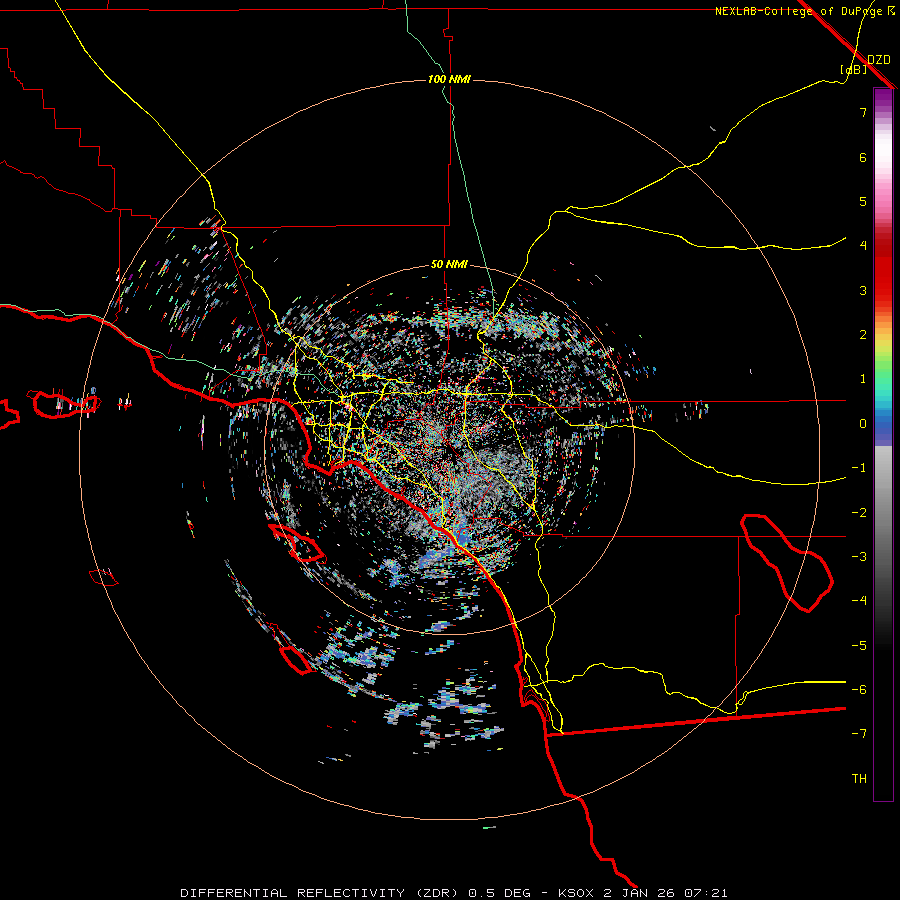
Task: Click the "100 NMI" range ring label
Action: [x=449, y=79]
